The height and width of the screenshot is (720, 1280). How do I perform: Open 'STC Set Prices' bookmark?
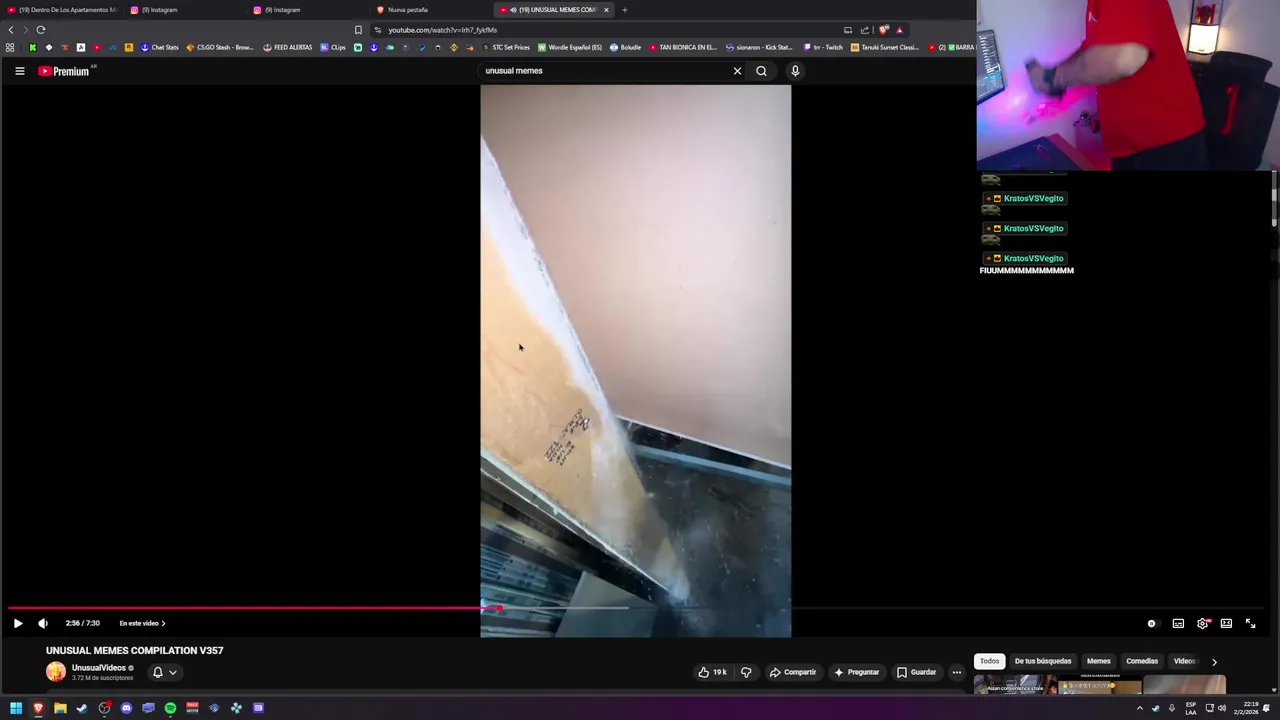tap(506, 47)
